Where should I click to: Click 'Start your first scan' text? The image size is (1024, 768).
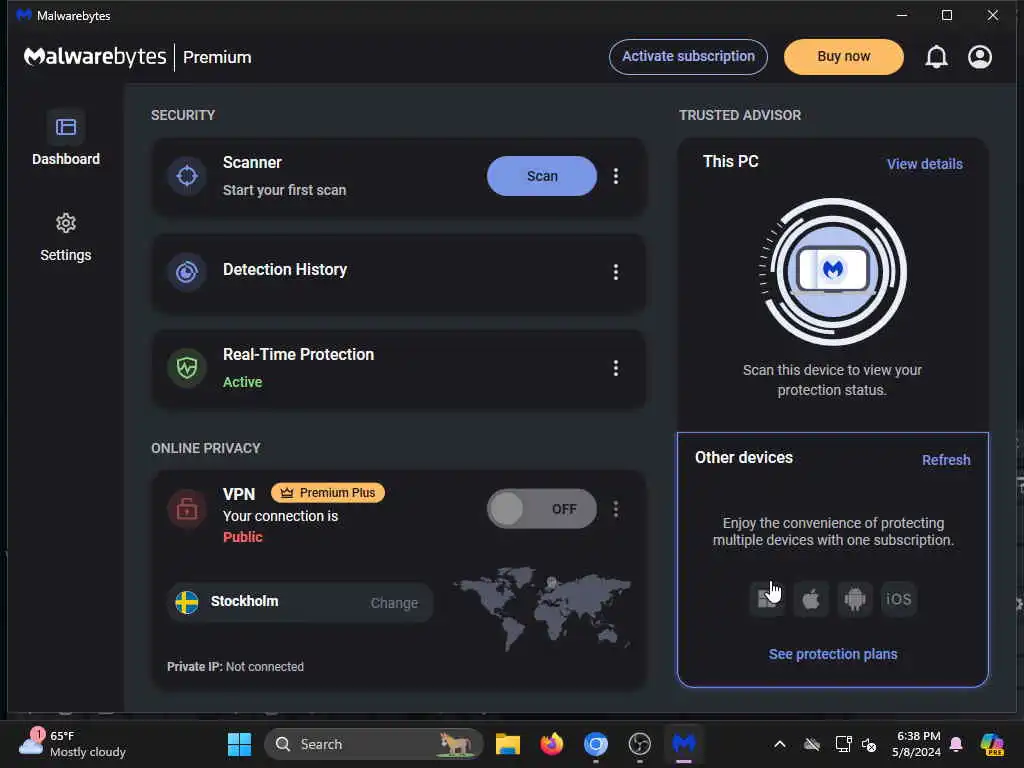pyautogui.click(x=284, y=190)
